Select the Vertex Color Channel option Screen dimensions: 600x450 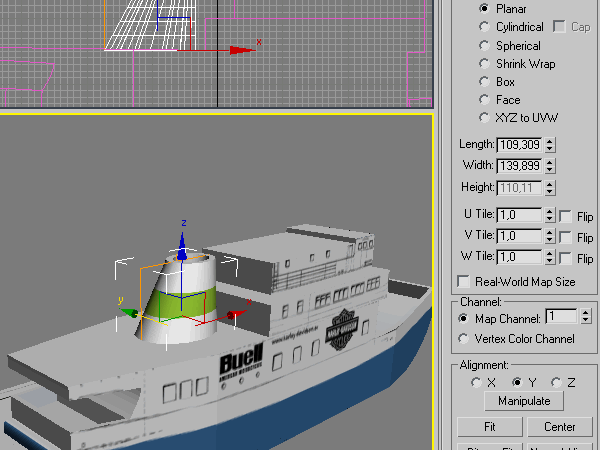coord(463,338)
